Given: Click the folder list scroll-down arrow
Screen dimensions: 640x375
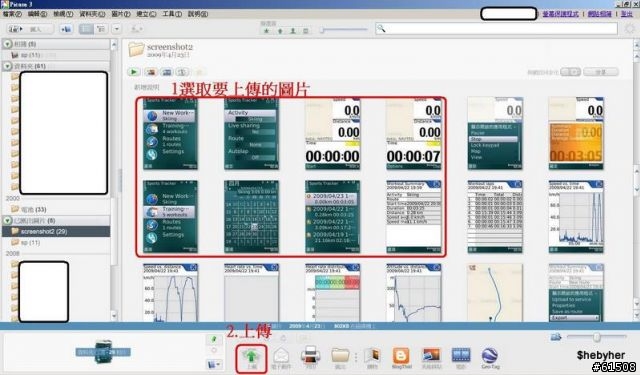Looking at the screenshot, I should click(114, 315).
